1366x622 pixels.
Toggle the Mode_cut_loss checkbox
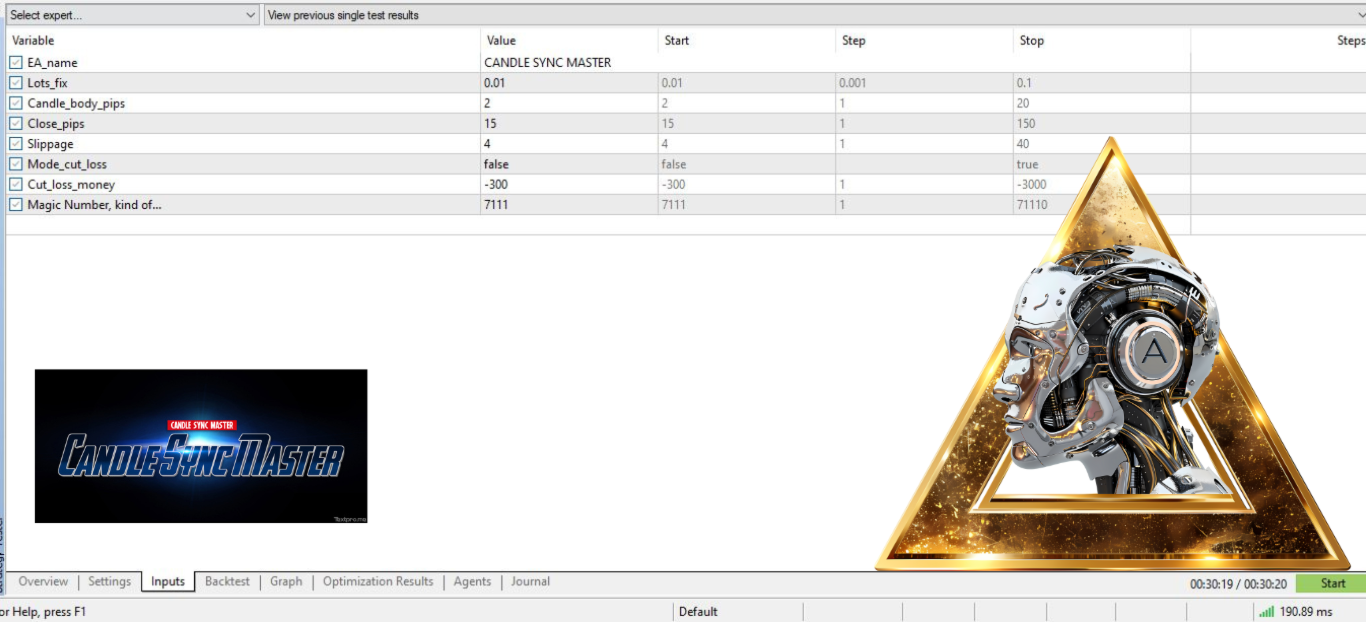16,164
